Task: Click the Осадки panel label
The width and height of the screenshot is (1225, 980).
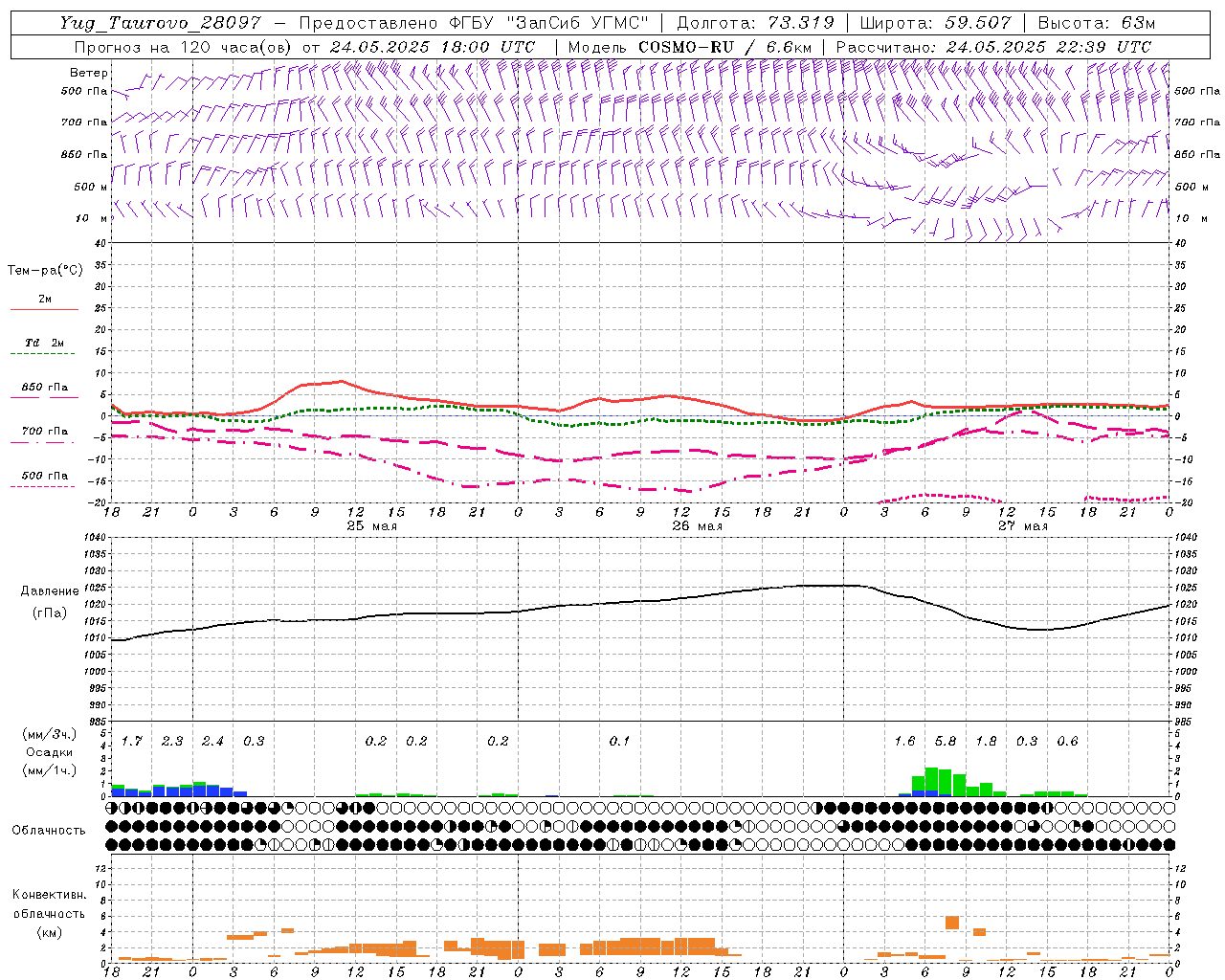Action: click(49, 752)
